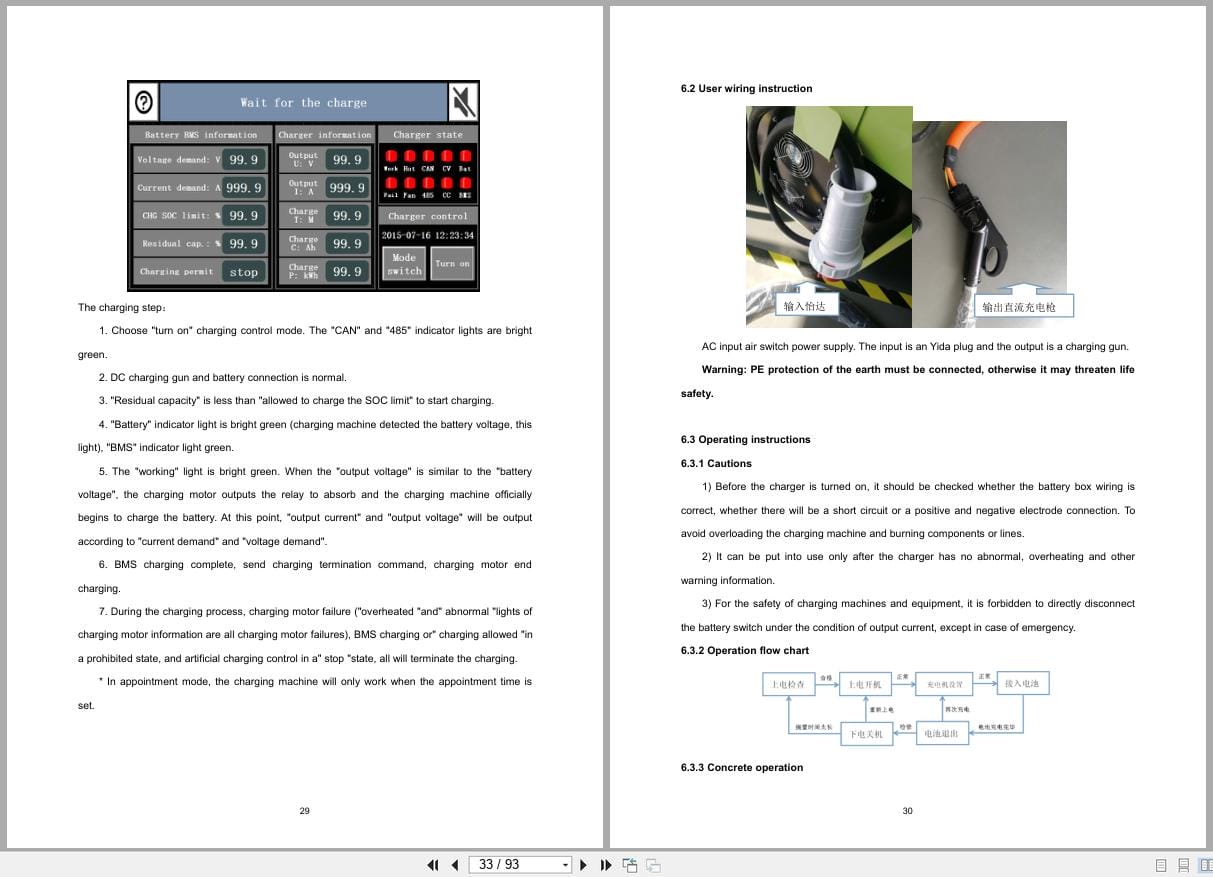Image resolution: width=1213 pixels, height=877 pixels.
Task: Click the '接入电池' flowchart box
Action: [x=1022, y=684]
